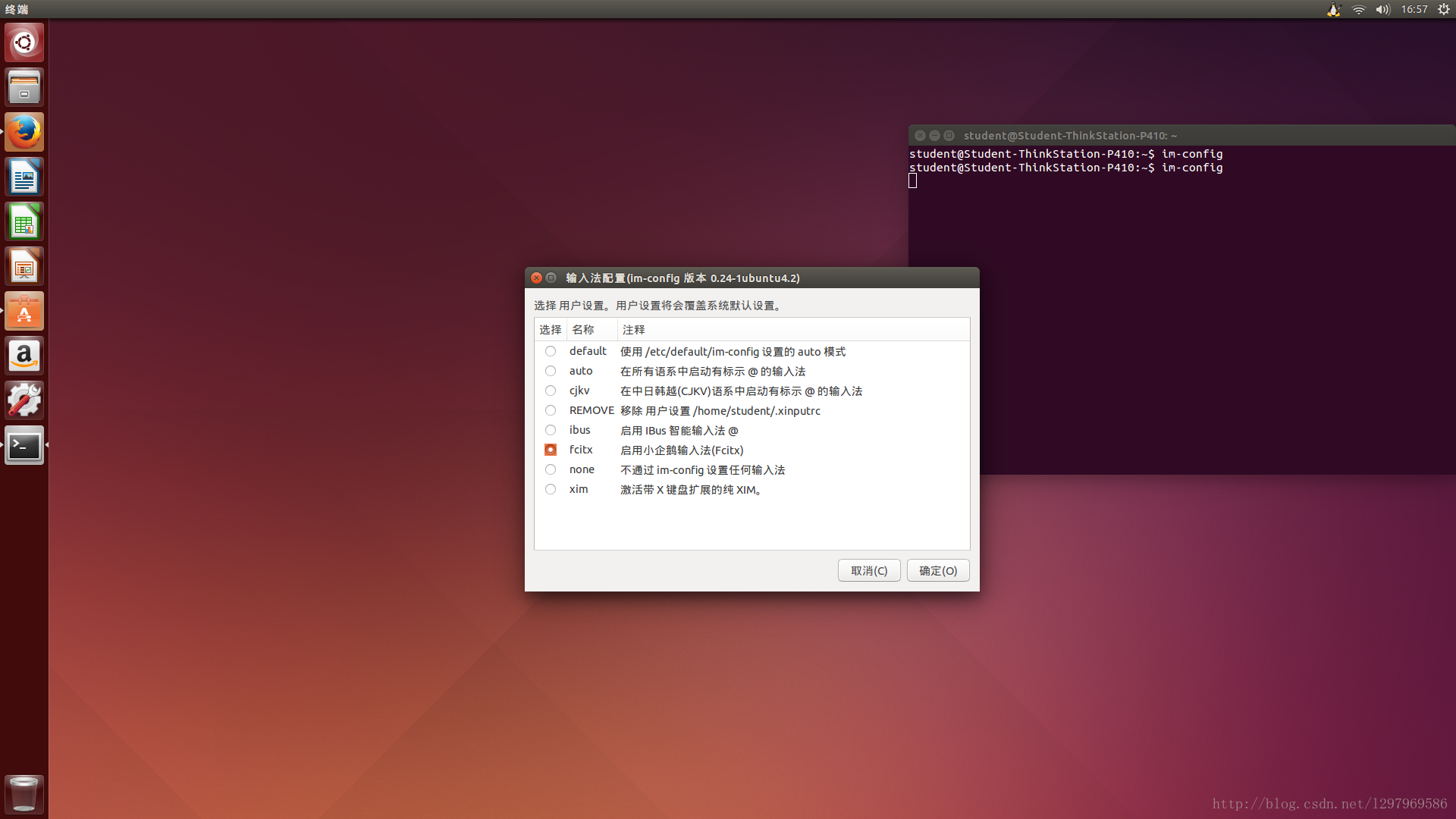Select the REMOVE user setting radio
Viewport: 1456px width, 819px height.
coord(551,410)
